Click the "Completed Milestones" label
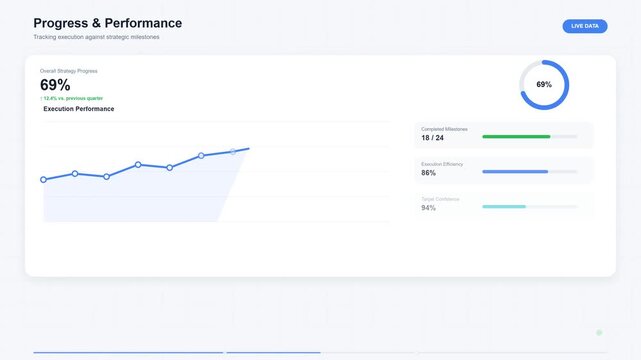 coord(444,129)
